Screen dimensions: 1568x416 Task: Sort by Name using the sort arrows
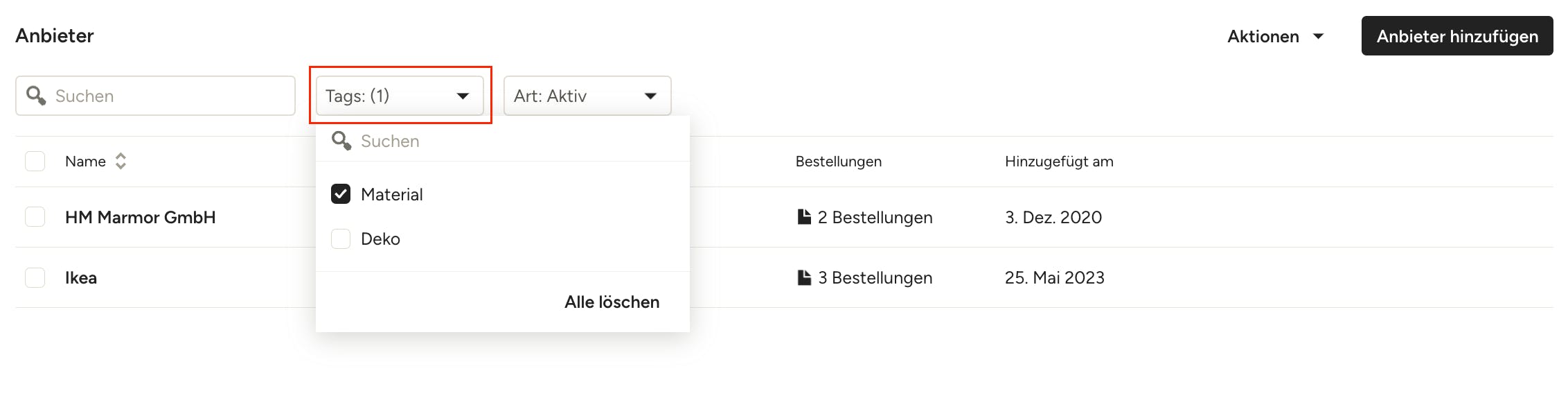point(121,161)
